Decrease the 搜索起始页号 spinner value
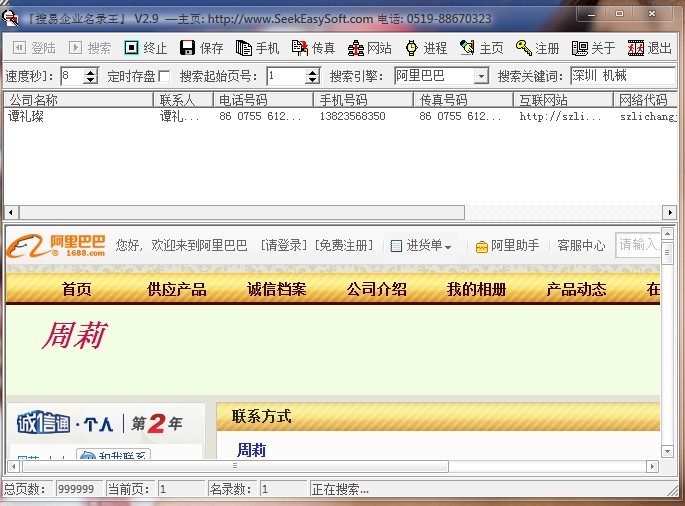This screenshot has height=506, width=685. pos(312,80)
